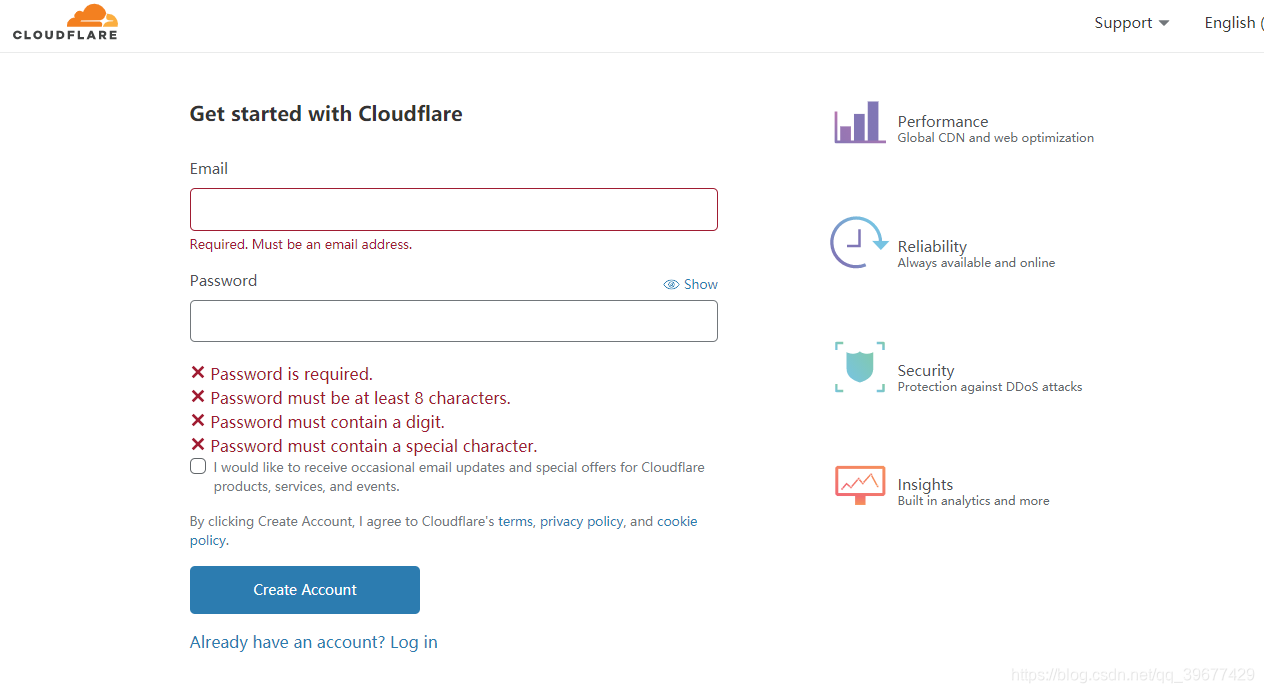Submit the Create Account button
1264x693 pixels.
click(305, 590)
